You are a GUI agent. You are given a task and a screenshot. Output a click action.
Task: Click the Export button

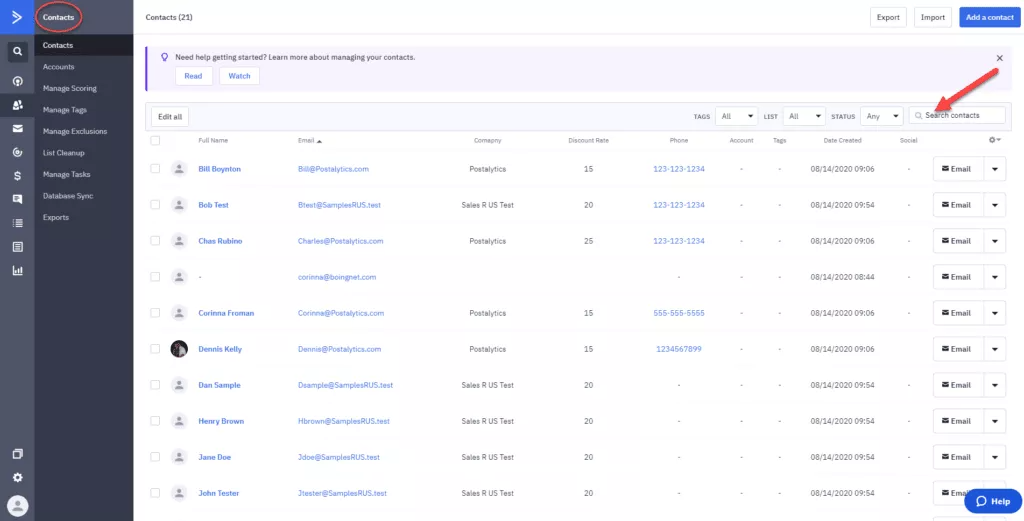[x=888, y=18]
